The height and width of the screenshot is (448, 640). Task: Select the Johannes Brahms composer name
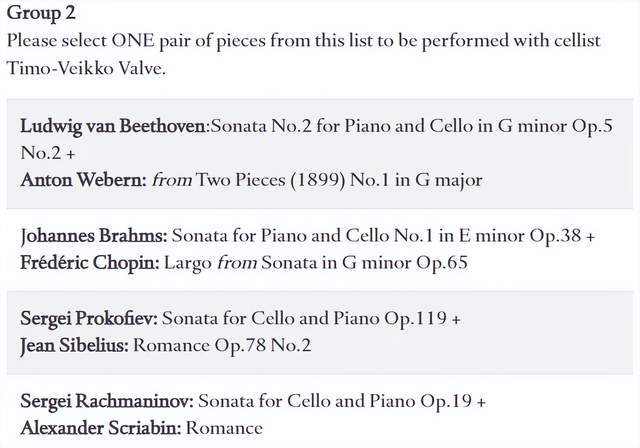point(94,236)
